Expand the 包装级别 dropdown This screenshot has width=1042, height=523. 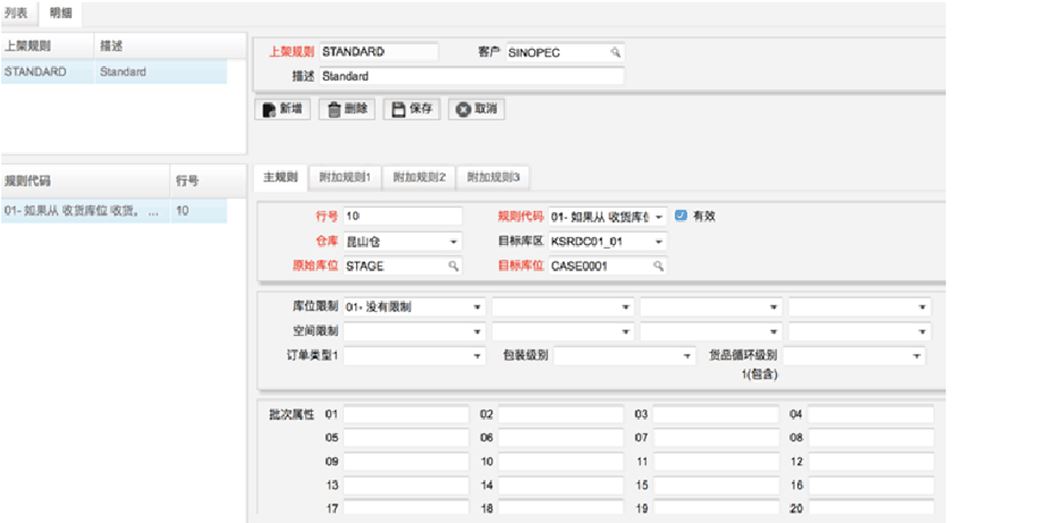(x=687, y=356)
